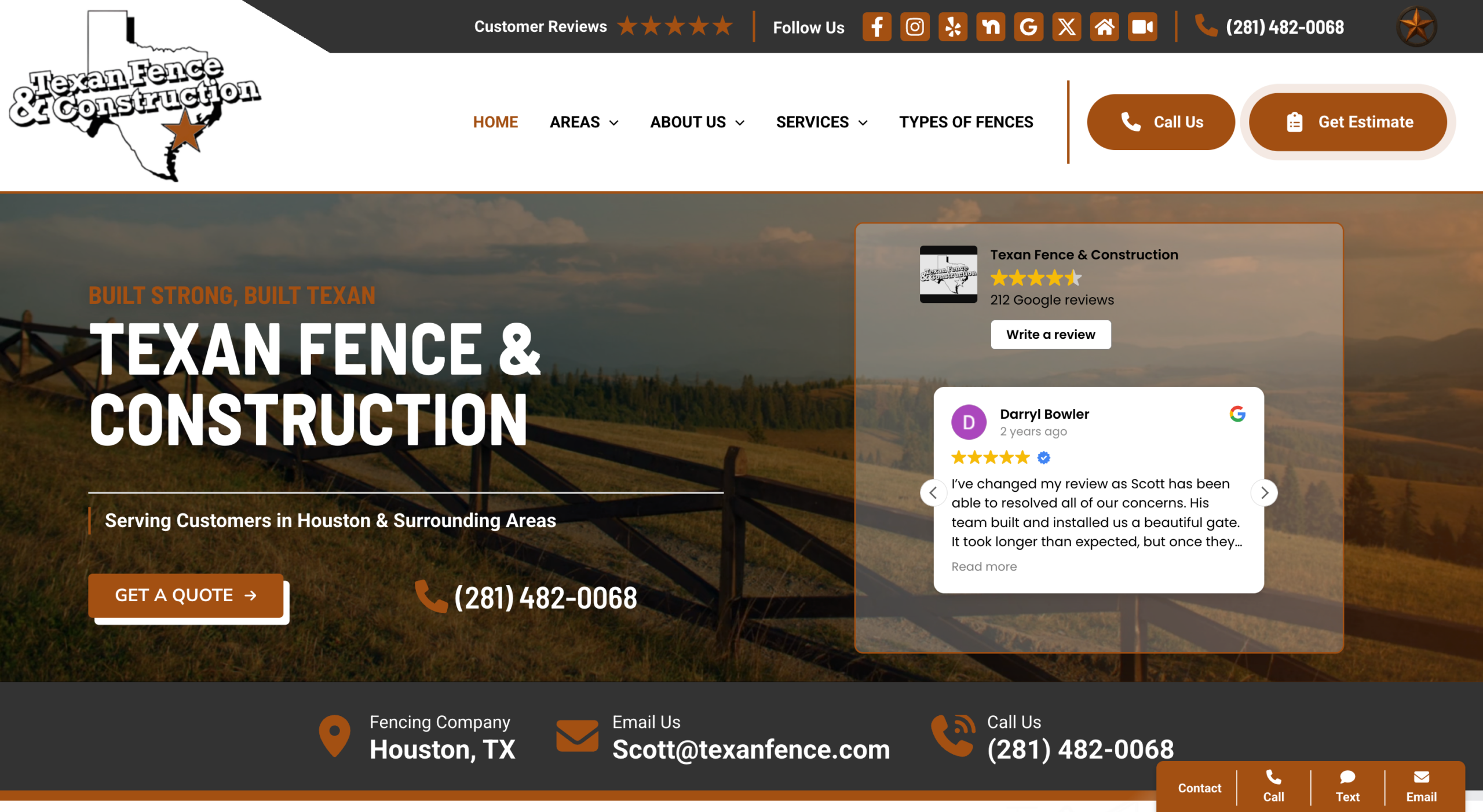Click the Contact label in floating bar

pyautogui.click(x=1199, y=788)
